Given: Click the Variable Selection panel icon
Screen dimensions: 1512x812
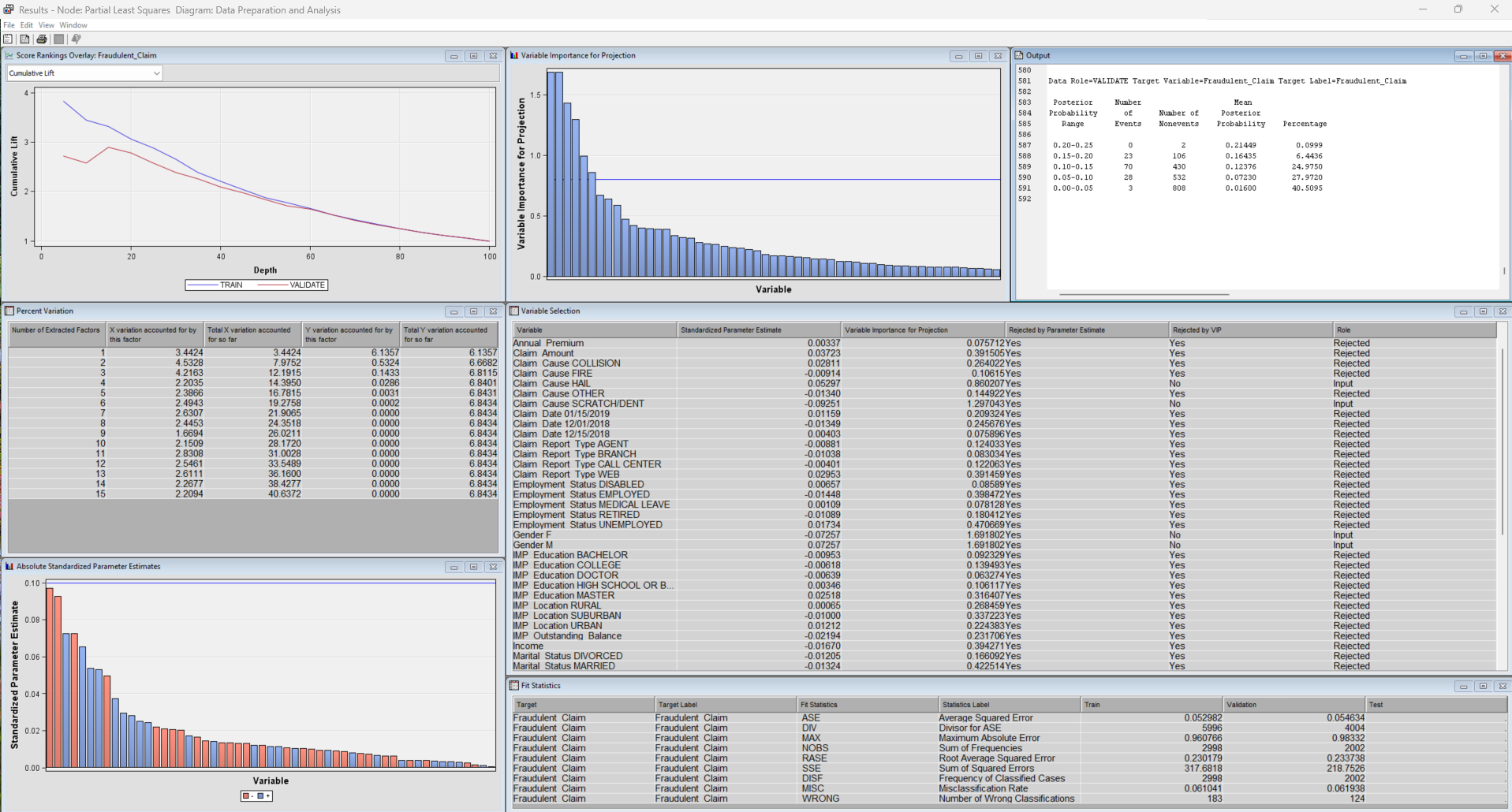Looking at the screenshot, I should coord(514,311).
